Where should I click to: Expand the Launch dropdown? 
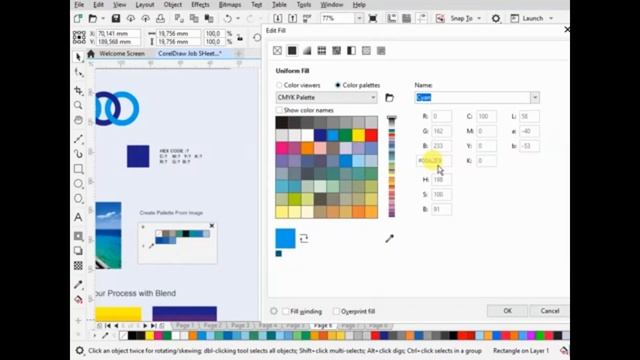(x=551, y=18)
